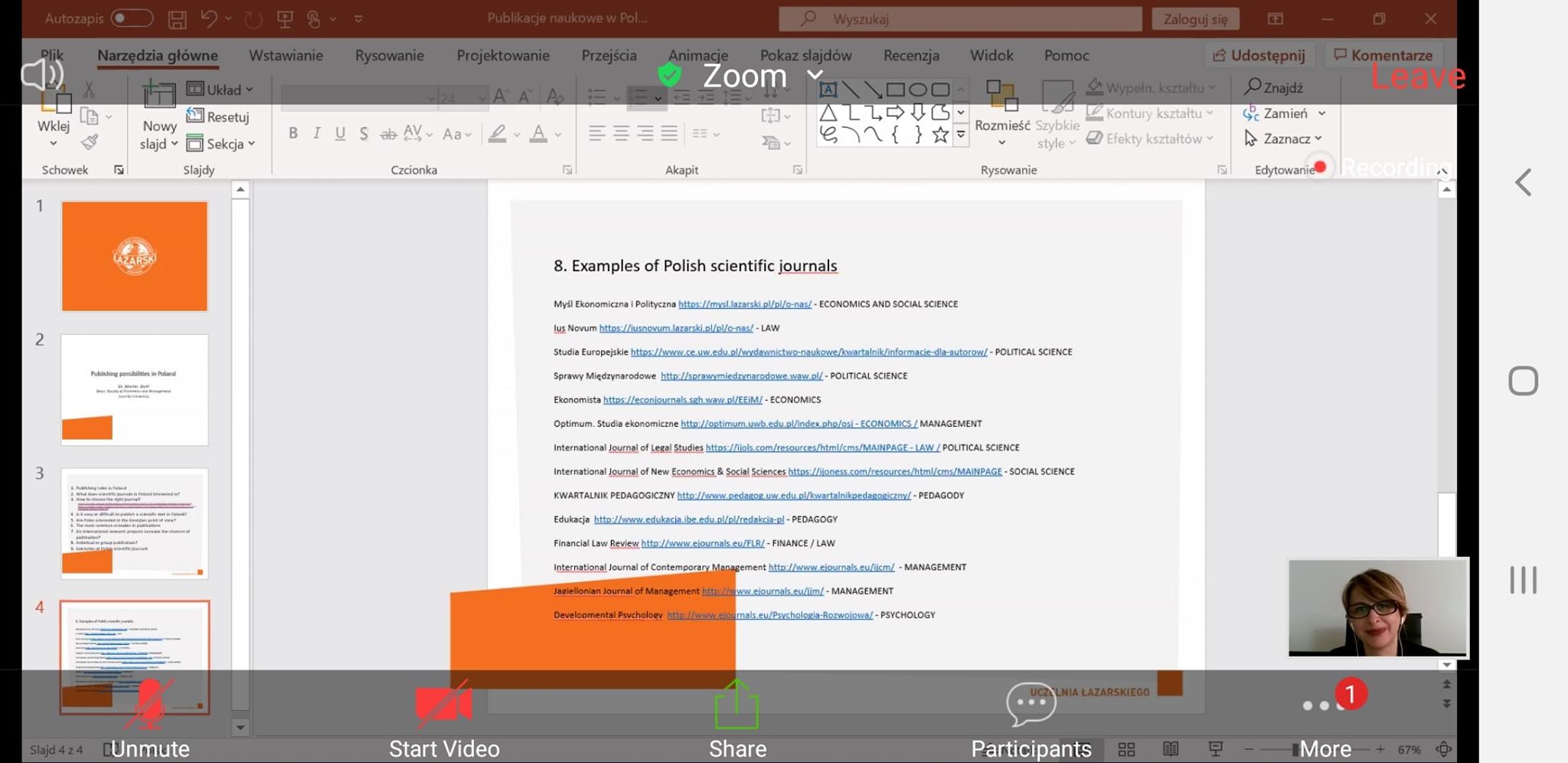Toggle the Autozapis switch
Image resolution: width=1568 pixels, height=763 pixels.
coord(131,18)
